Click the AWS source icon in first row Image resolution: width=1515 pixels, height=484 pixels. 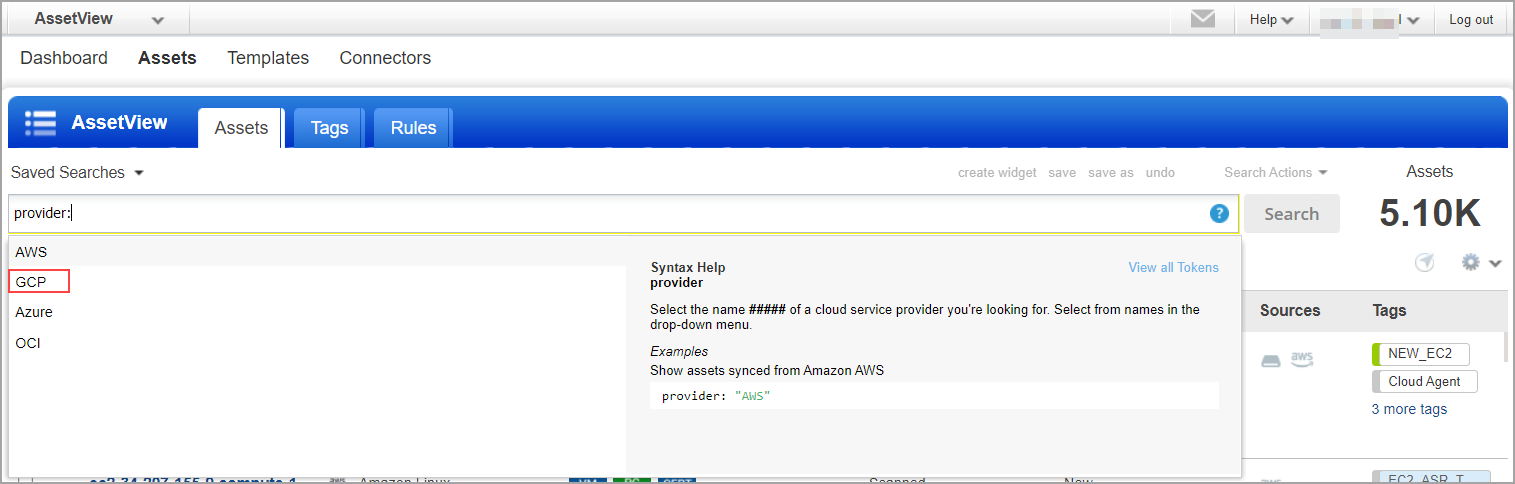pos(1301,360)
